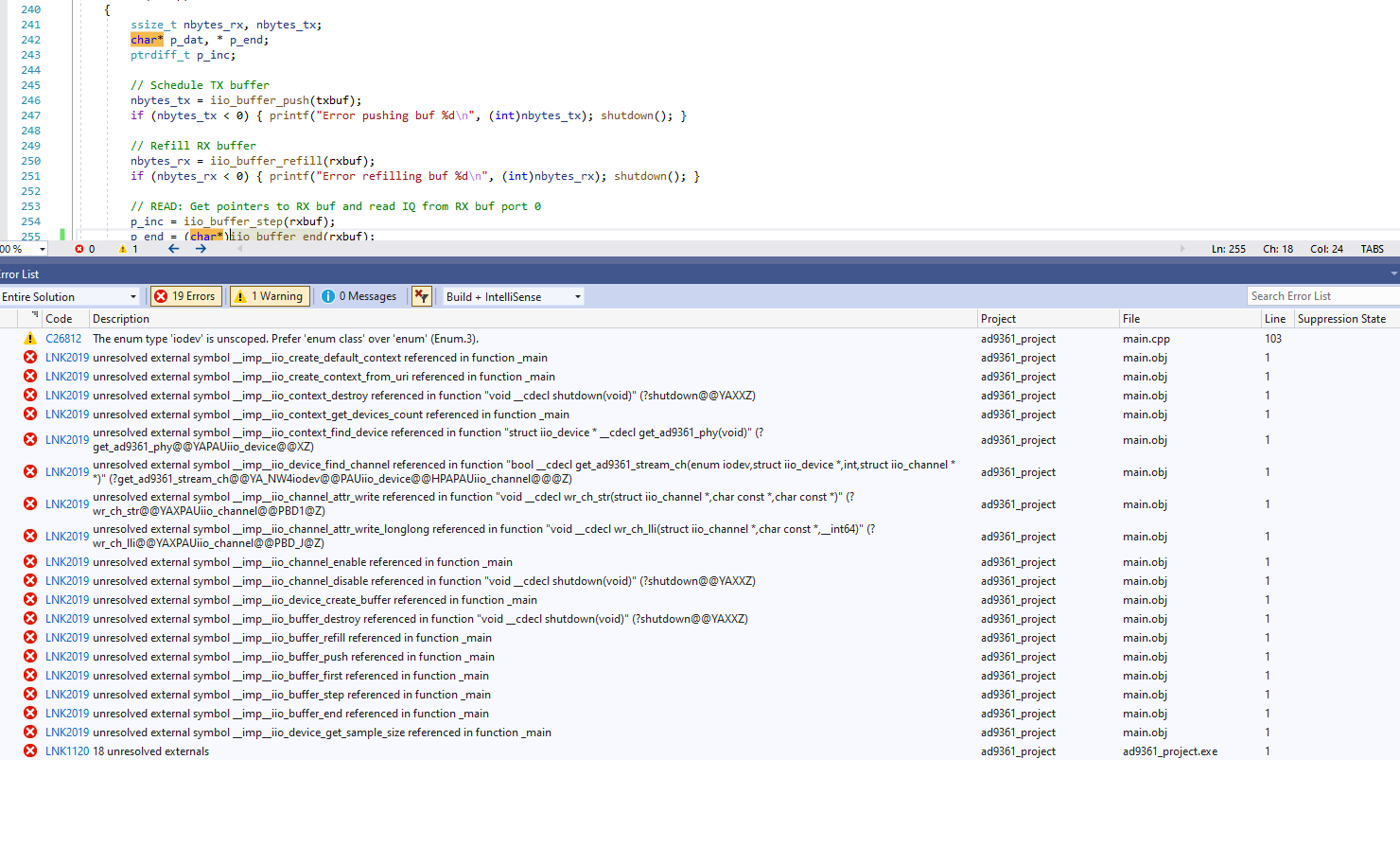Click the Navigate Forward arrow
Image resolution: width=1400 pixels, height=865 pixels.
click(200, 248)
